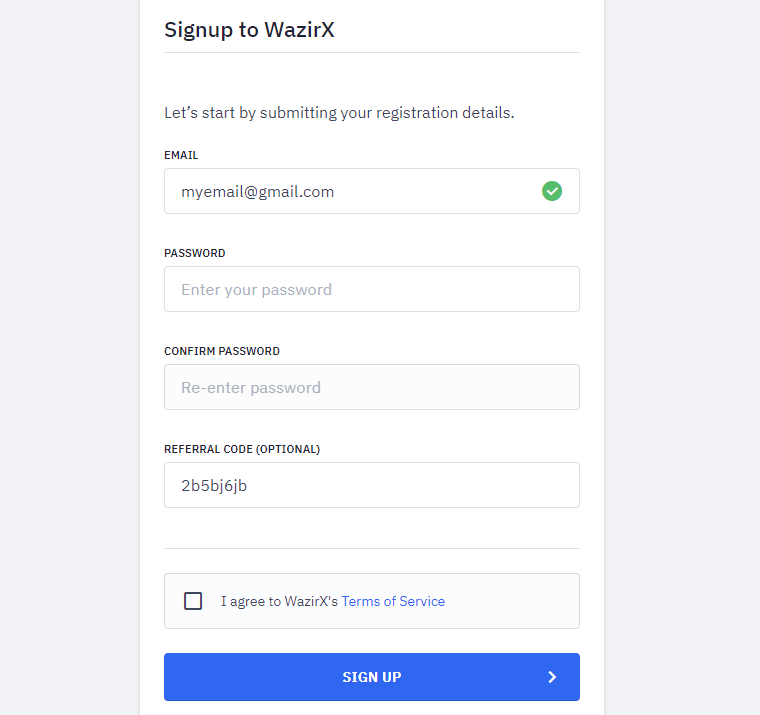Open the Terms of Service link

click(393, 601)
